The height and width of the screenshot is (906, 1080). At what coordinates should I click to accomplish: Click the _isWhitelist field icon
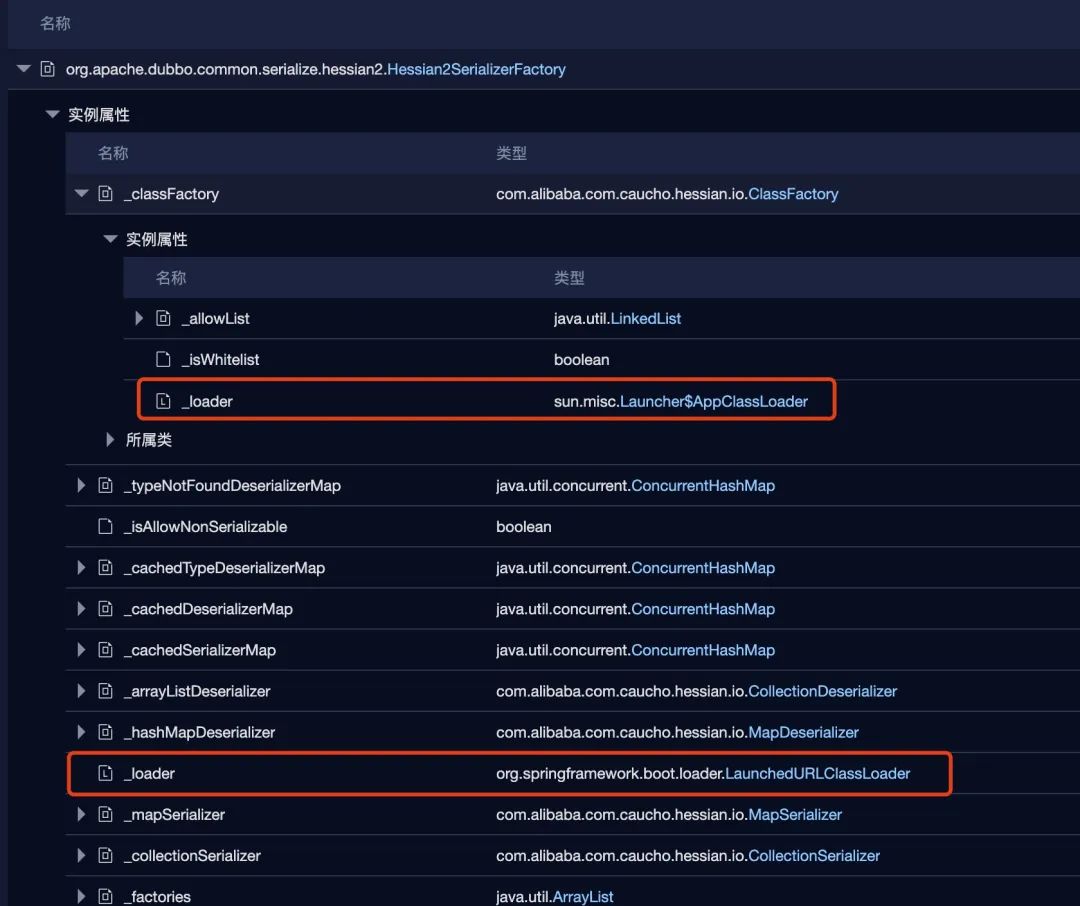[x=163, y=359]
